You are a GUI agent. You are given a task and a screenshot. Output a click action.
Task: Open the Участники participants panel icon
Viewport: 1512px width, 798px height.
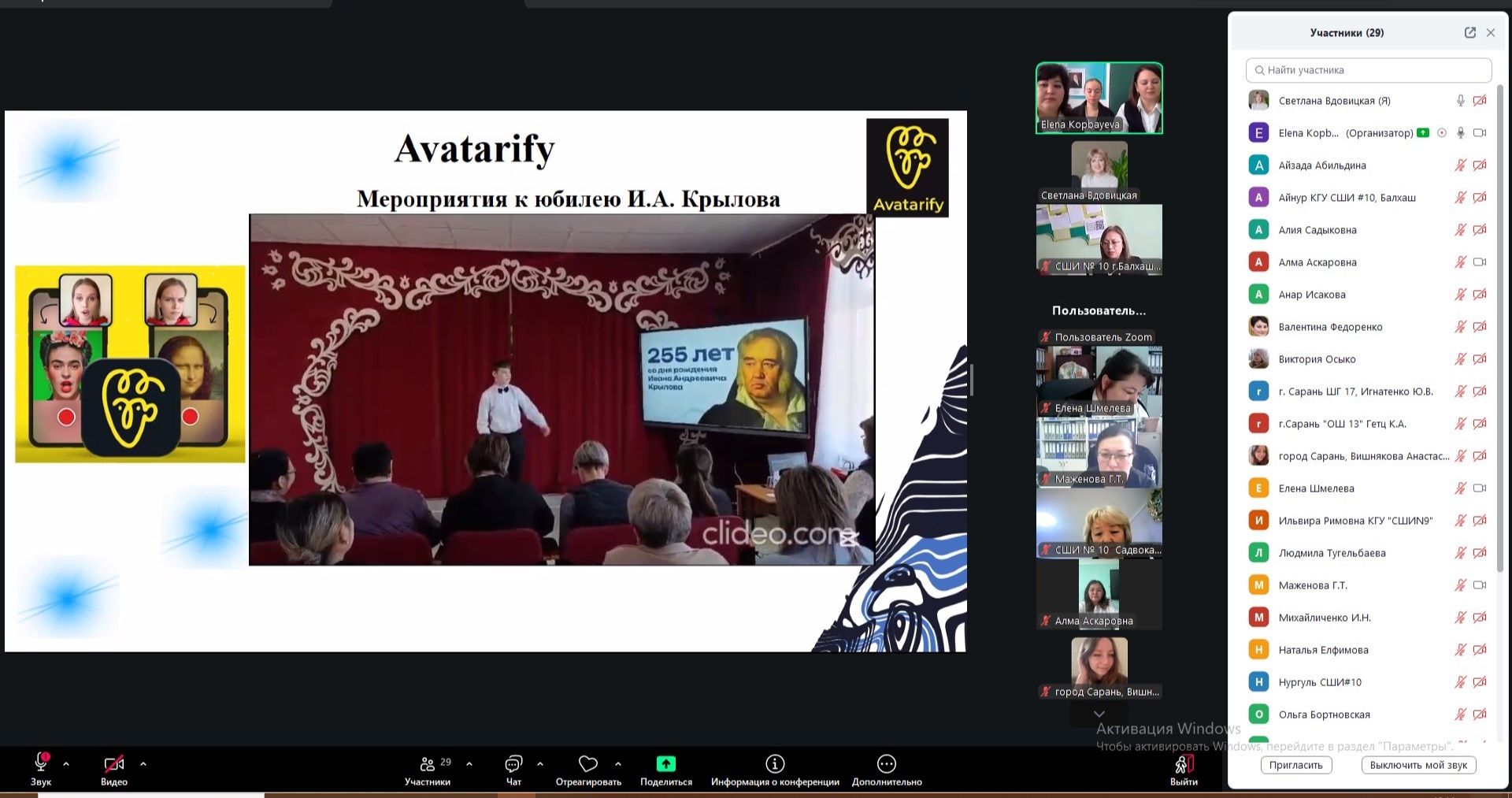click(x=428, y=763)
